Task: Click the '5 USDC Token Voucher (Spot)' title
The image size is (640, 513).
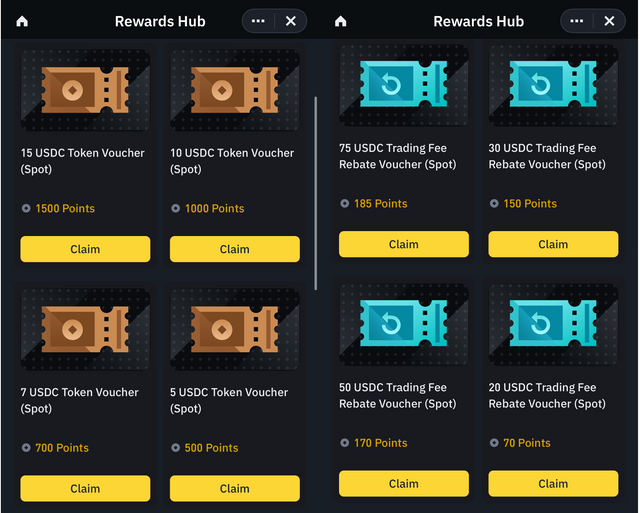Action: [x=229, y=400]
